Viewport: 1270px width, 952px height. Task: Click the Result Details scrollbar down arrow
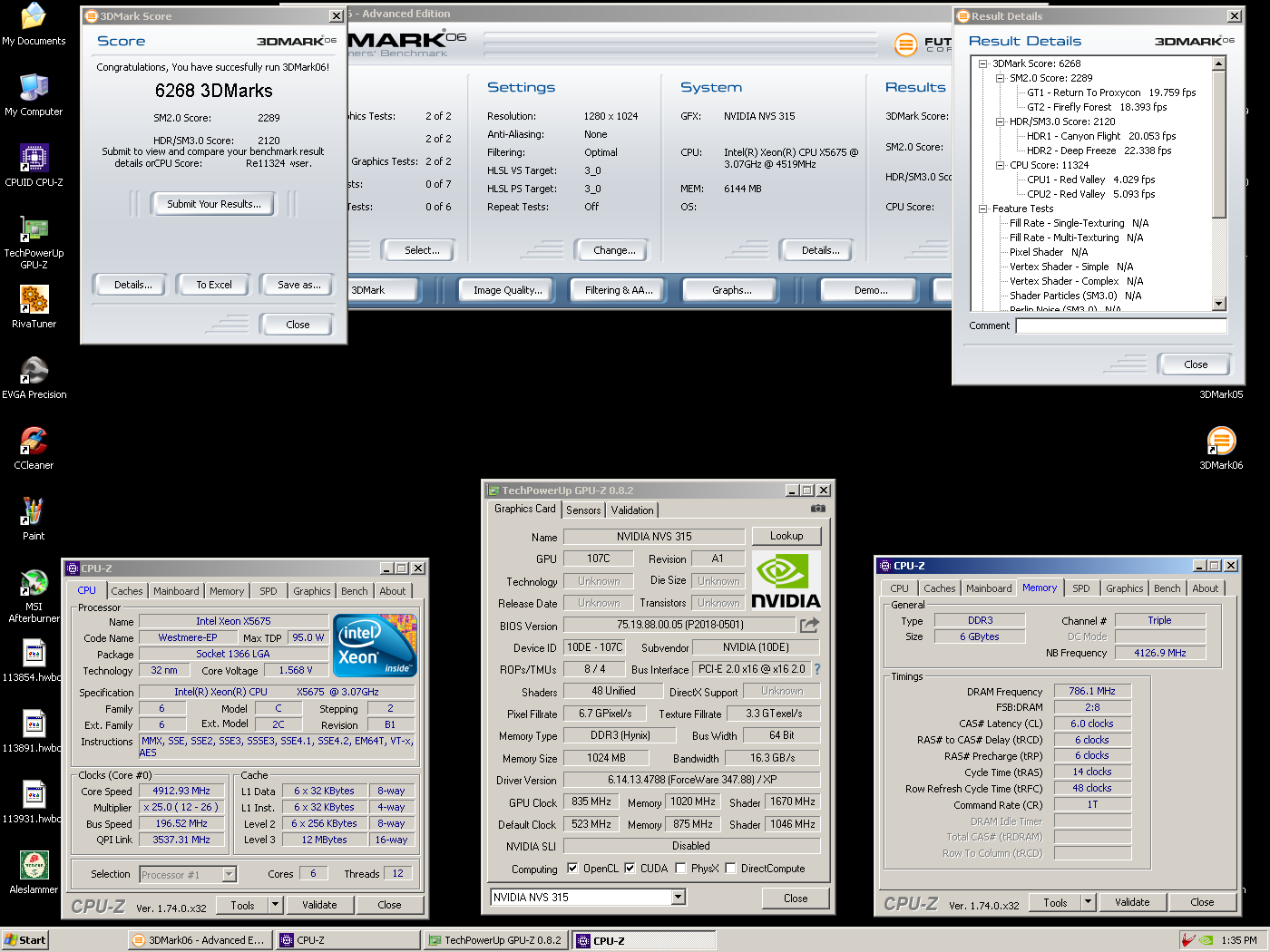(1218, 304)
